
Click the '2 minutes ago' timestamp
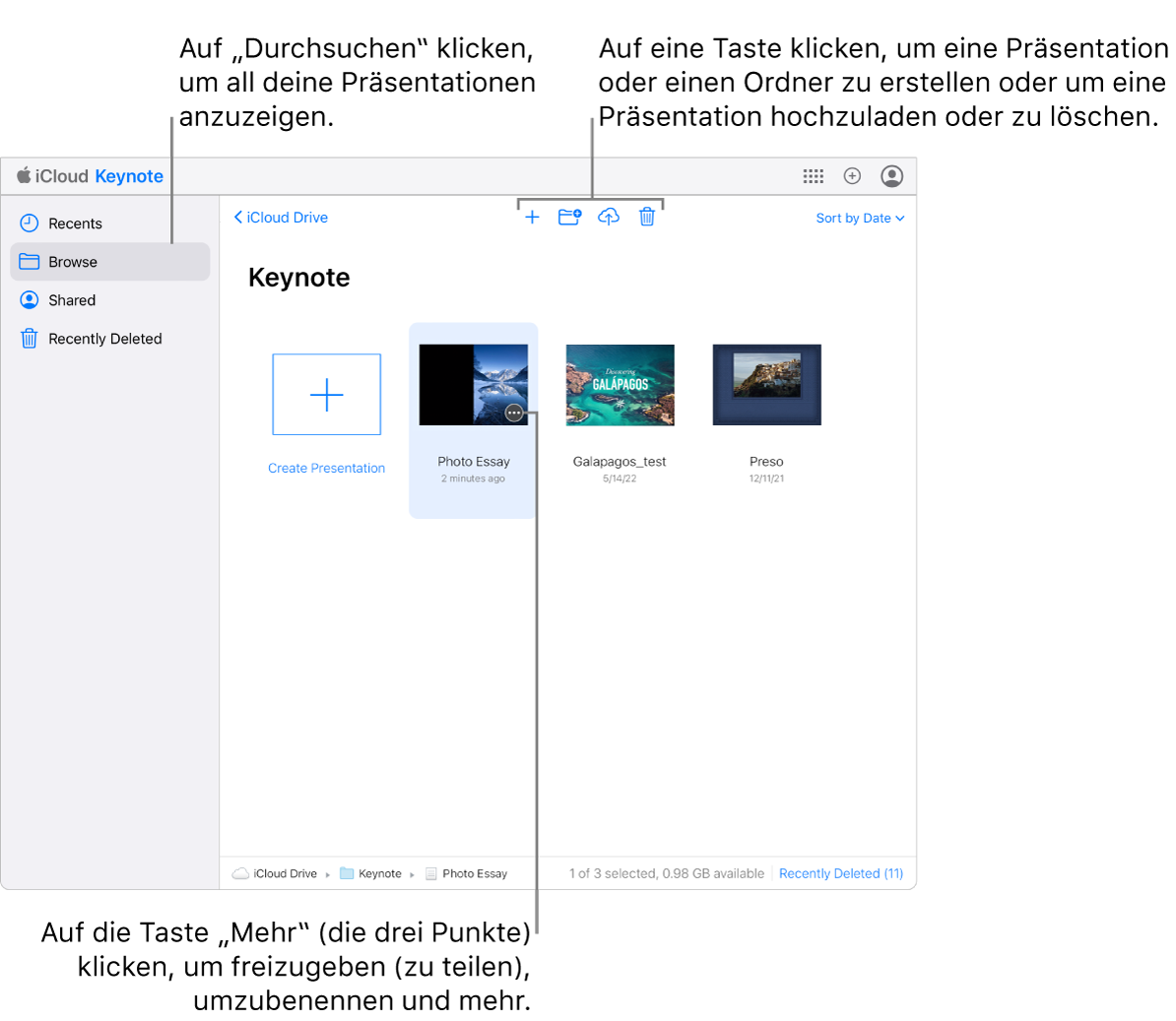coord(473,479)
